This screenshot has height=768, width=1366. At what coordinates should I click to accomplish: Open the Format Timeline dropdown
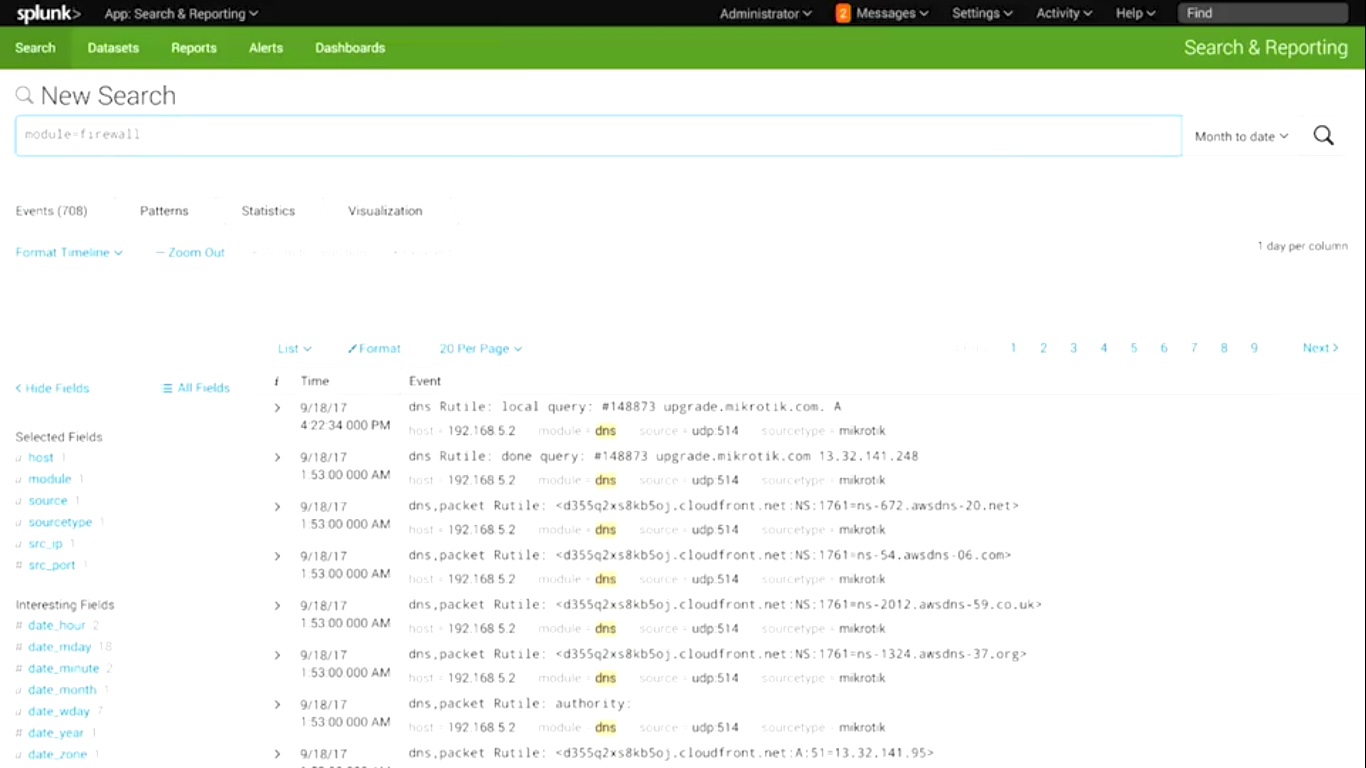click(69, 253)
